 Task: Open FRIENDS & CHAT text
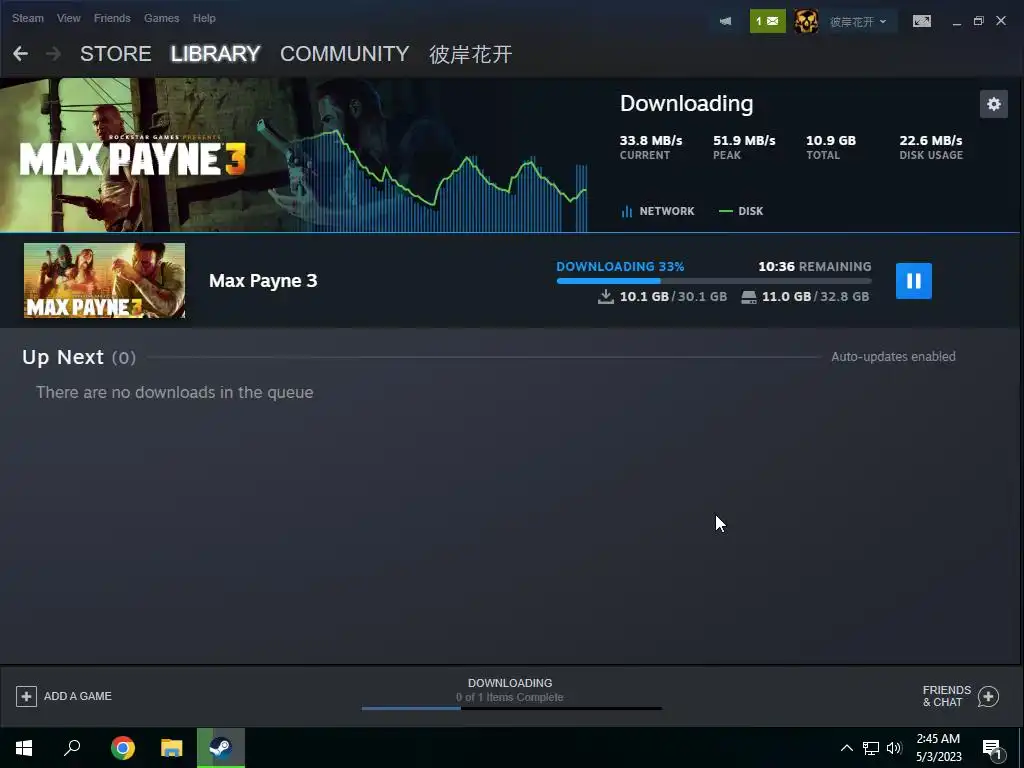(946, 696)
